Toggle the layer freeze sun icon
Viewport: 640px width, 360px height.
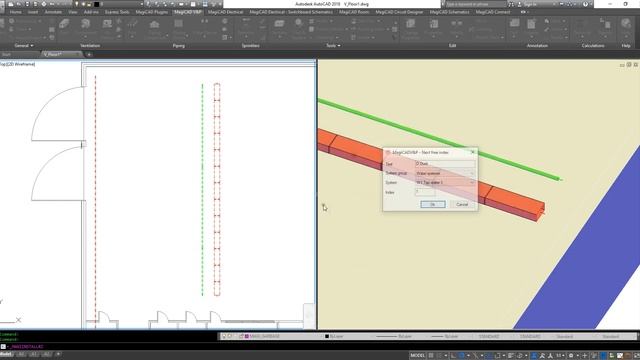(83, 4)
